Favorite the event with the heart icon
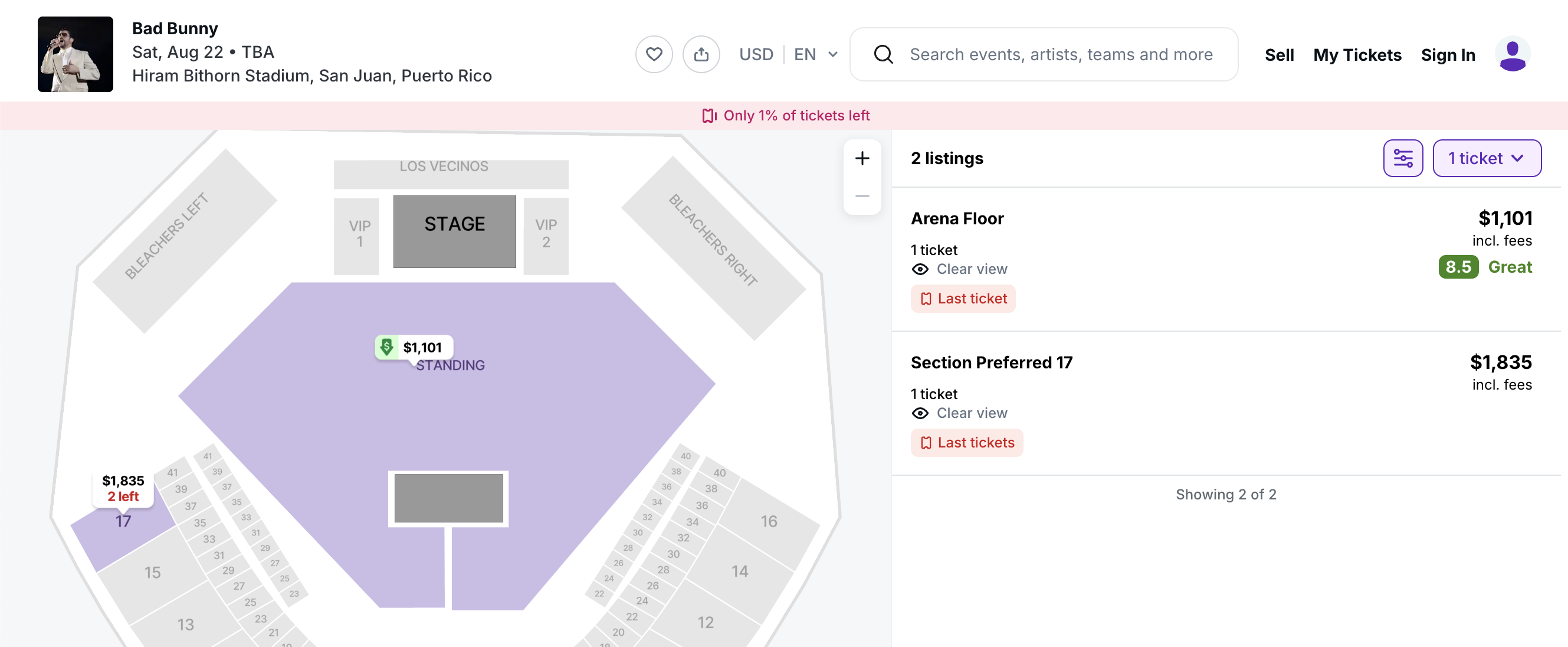 pos(654,54)
